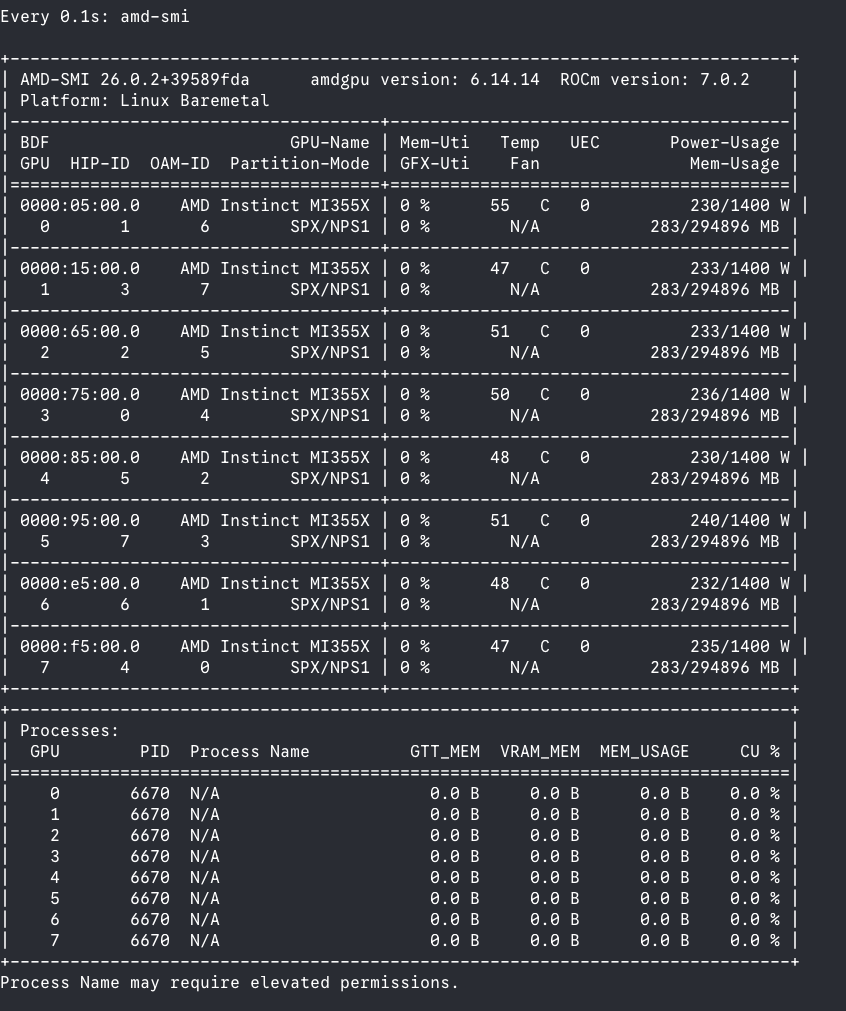This screenshot has width=846, height=1011.
Task: Click the OAM-ID column header
Action: point(179,164)
